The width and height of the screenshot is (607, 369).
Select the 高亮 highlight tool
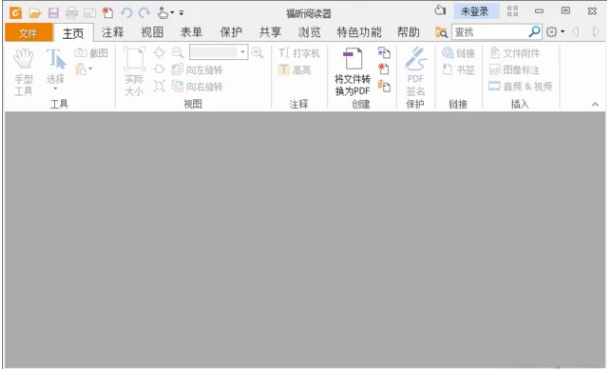[x=295, y=70]
